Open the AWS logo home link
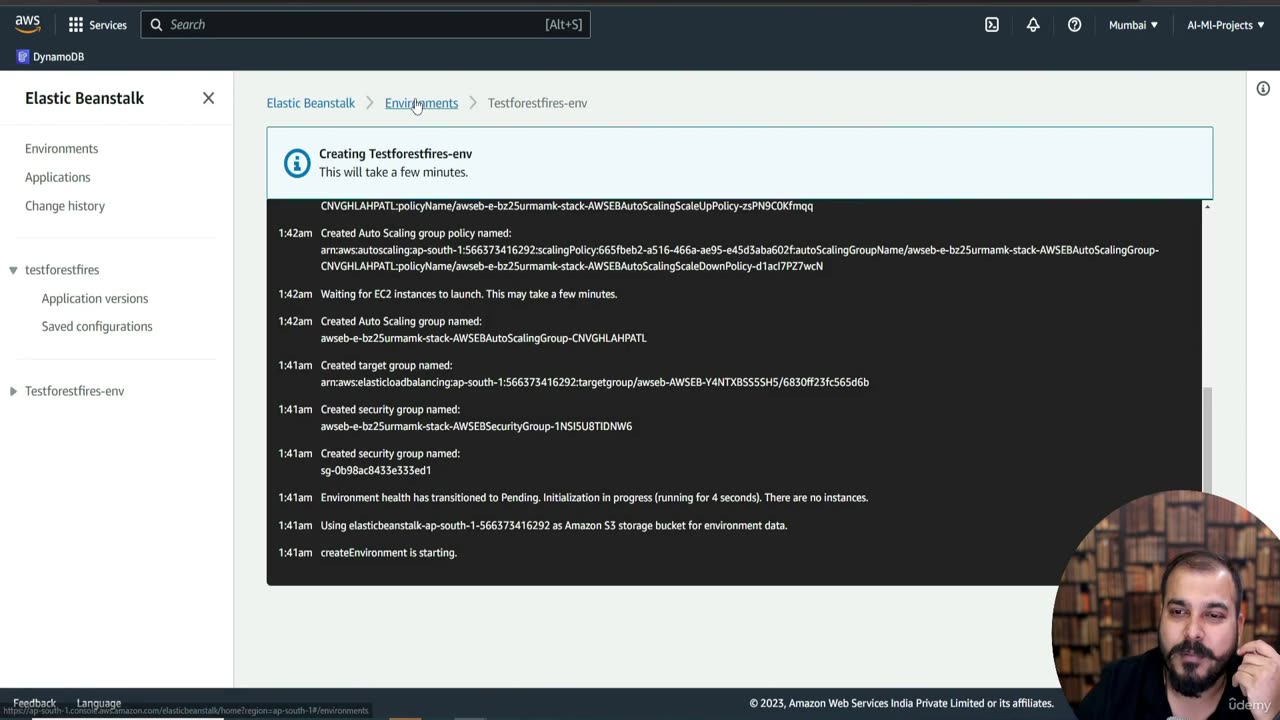This screenshot has width=1280, height=720. [x=27, y=24]
